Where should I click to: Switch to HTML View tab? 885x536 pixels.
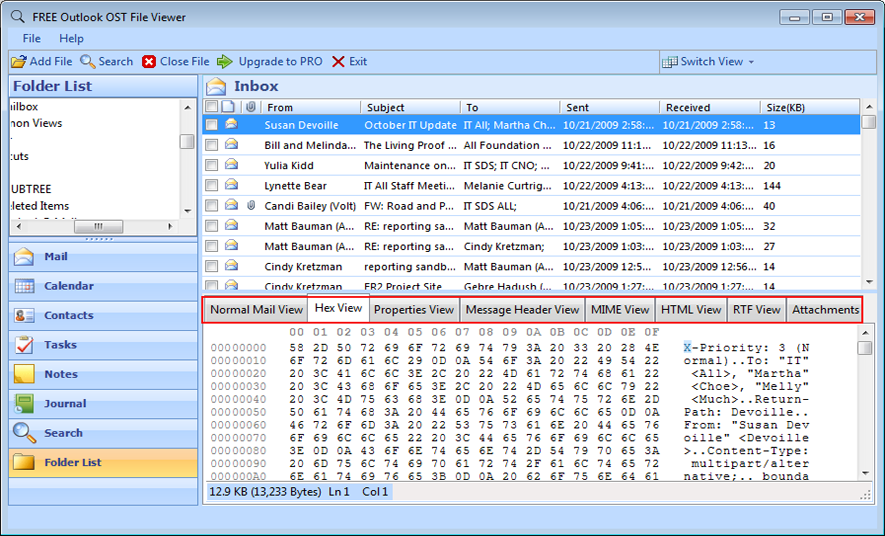691,310
